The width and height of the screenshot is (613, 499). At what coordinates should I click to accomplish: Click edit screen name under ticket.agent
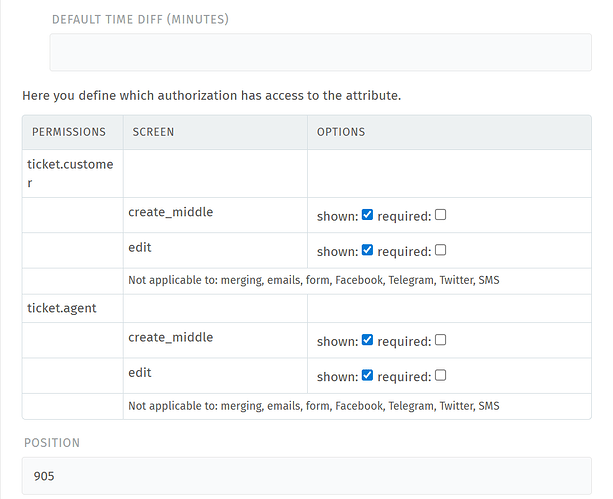coord(140,372)
